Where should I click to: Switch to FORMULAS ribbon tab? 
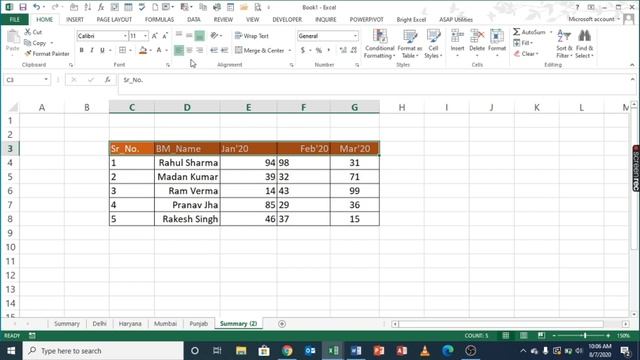pyautogui.click(x=159, y=19)
